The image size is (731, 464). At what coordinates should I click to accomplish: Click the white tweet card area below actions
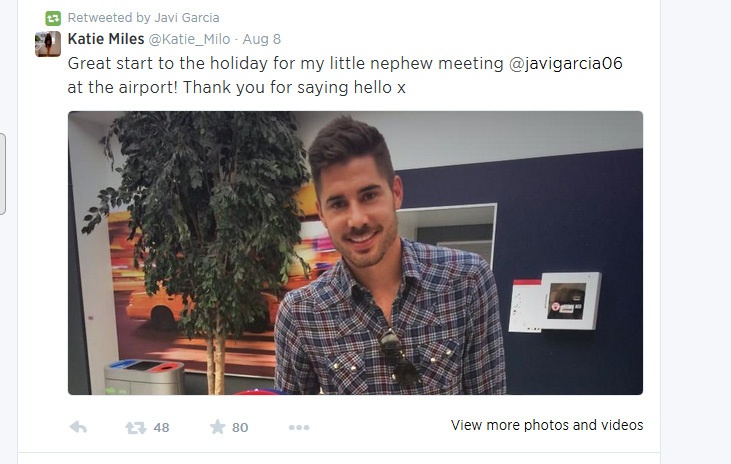click(339, 445)
